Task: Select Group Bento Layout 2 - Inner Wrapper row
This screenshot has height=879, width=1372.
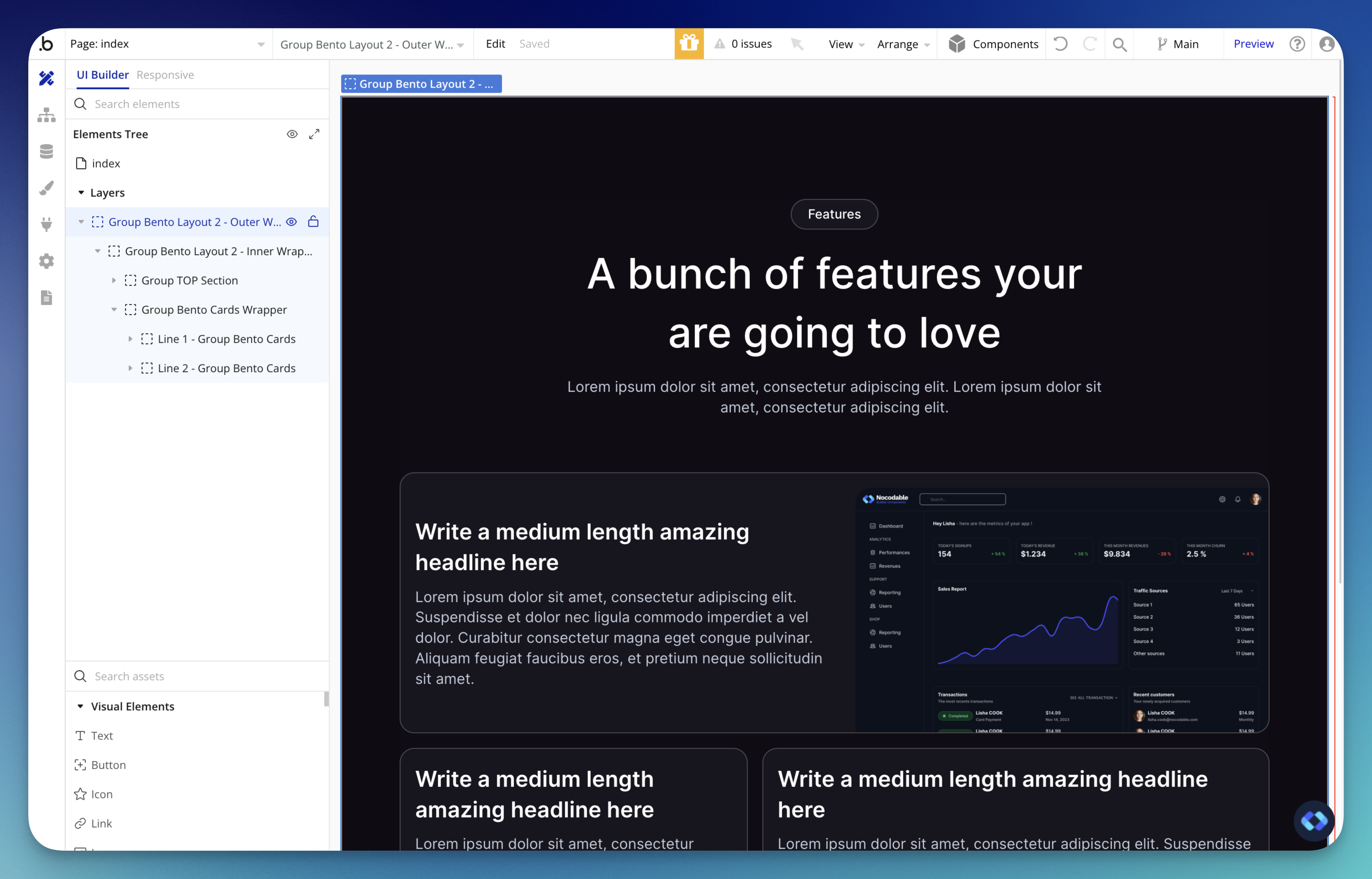Action: 197,251
